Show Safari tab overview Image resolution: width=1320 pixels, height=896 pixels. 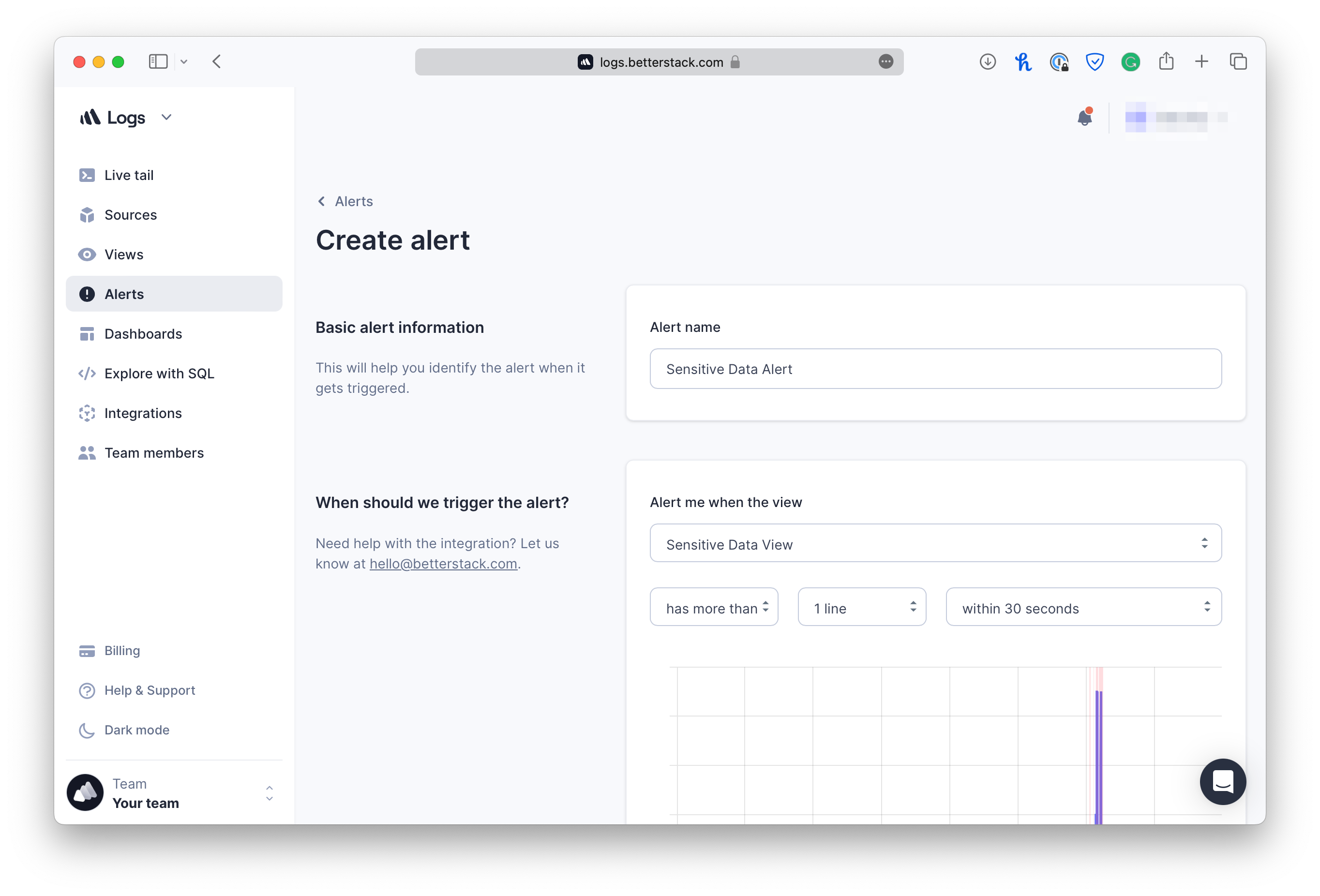[1238, 62]
